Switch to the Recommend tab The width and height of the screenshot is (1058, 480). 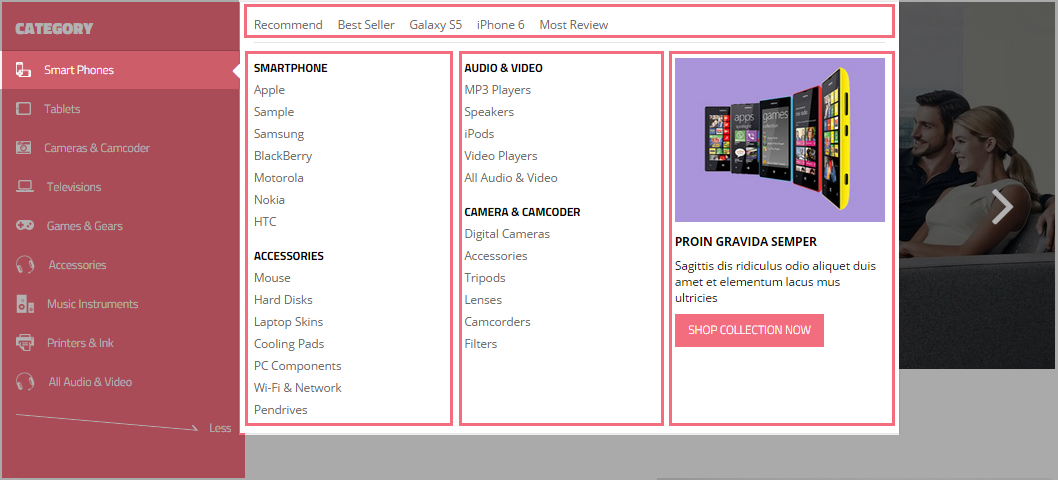point(288,25)
